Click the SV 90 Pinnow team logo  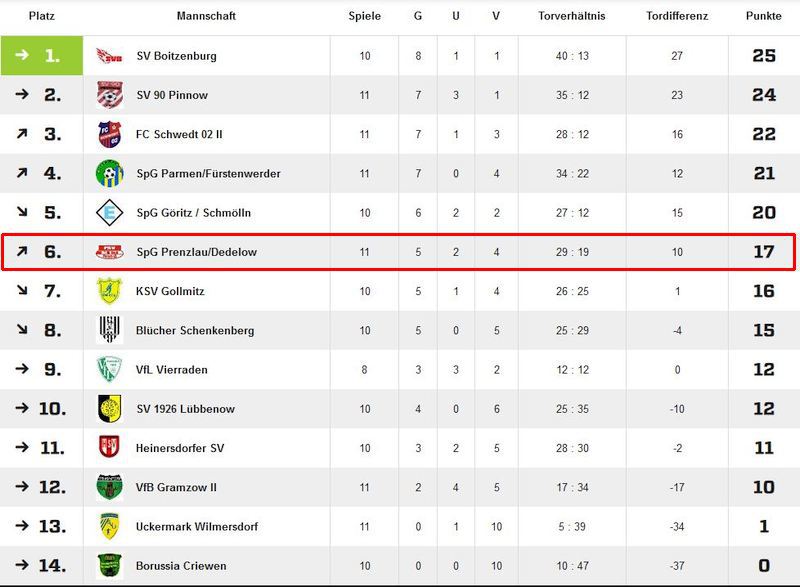tap(108, 95)
